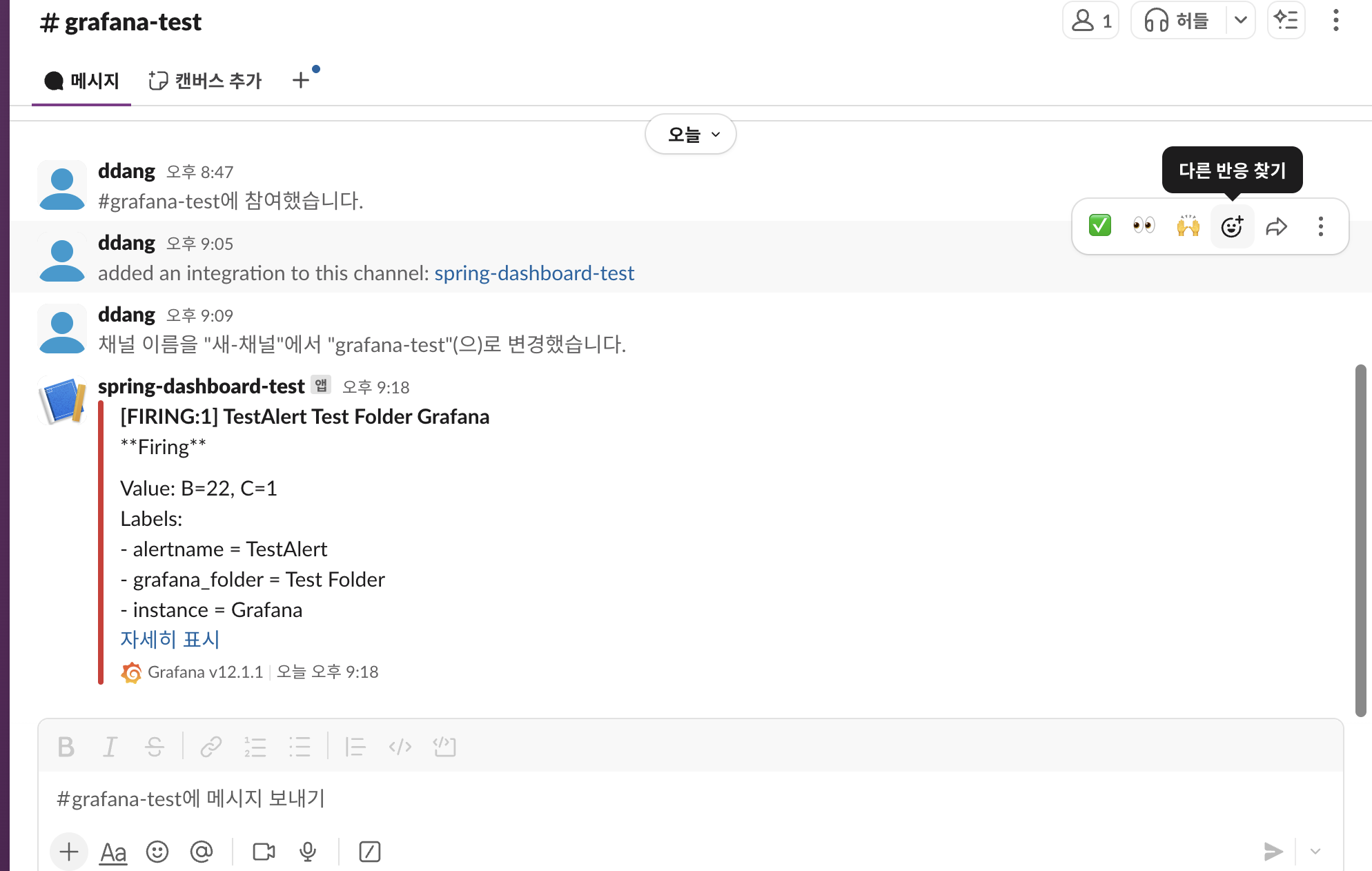React with the raised hands emoji
Screen dimensions: 1372x871
[1188, 226]
